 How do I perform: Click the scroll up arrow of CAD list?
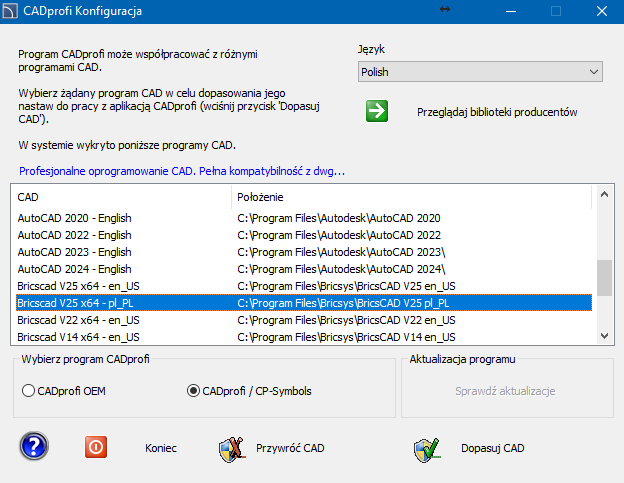tap(604, 195)
